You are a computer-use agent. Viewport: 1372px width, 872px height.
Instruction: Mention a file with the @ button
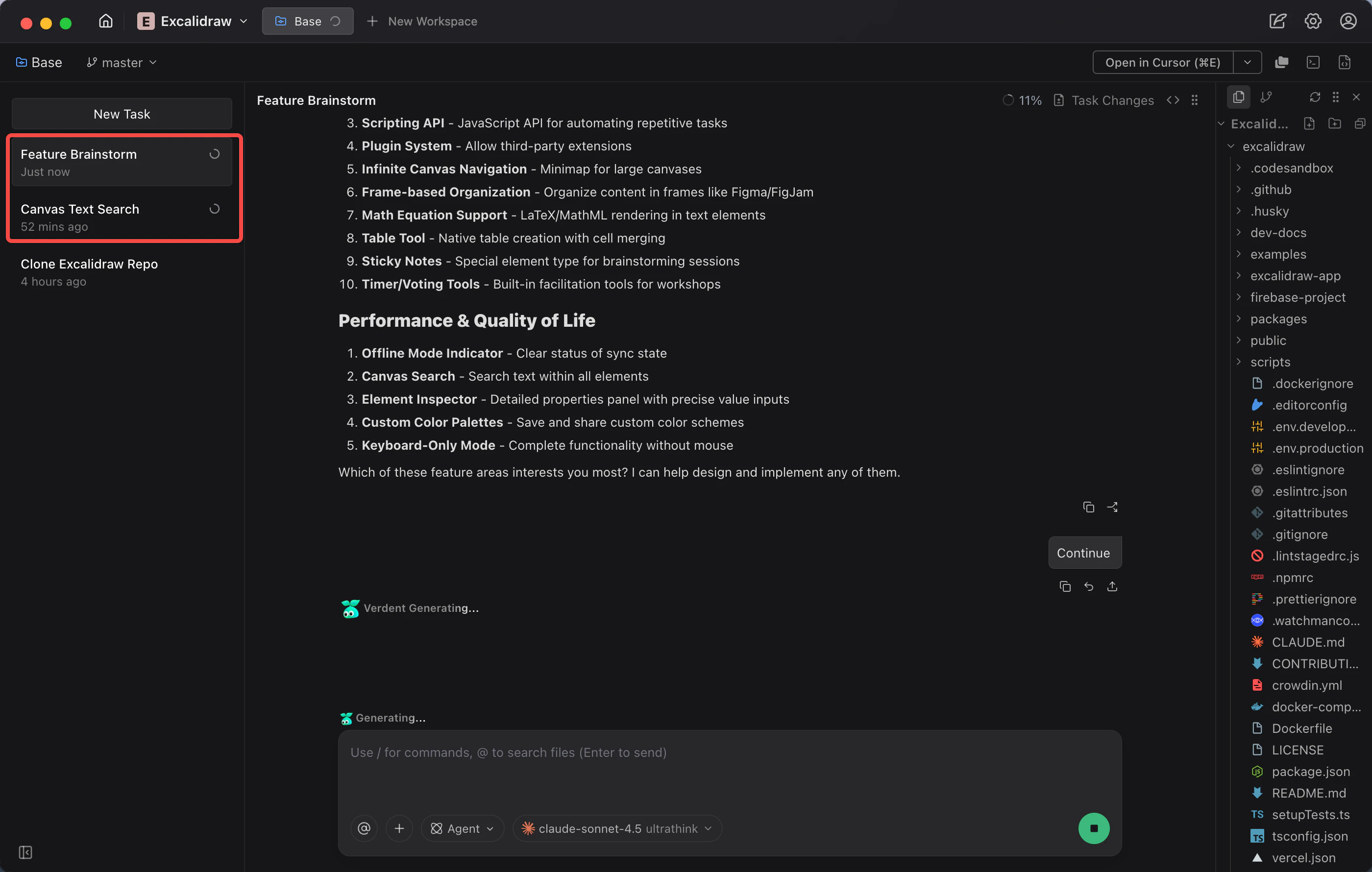point(364,828)
